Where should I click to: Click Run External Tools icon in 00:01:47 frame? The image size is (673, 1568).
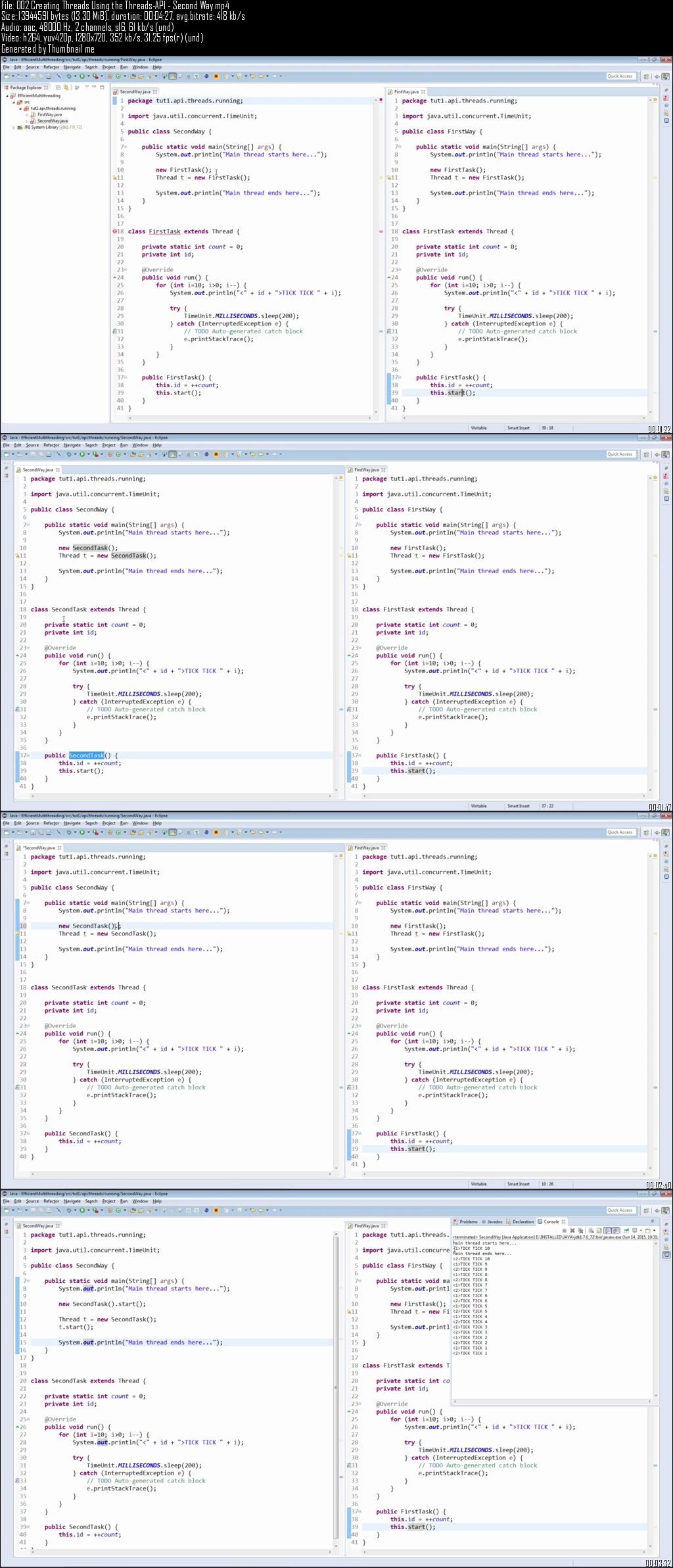pyautogui.click(x=95, y=454)
